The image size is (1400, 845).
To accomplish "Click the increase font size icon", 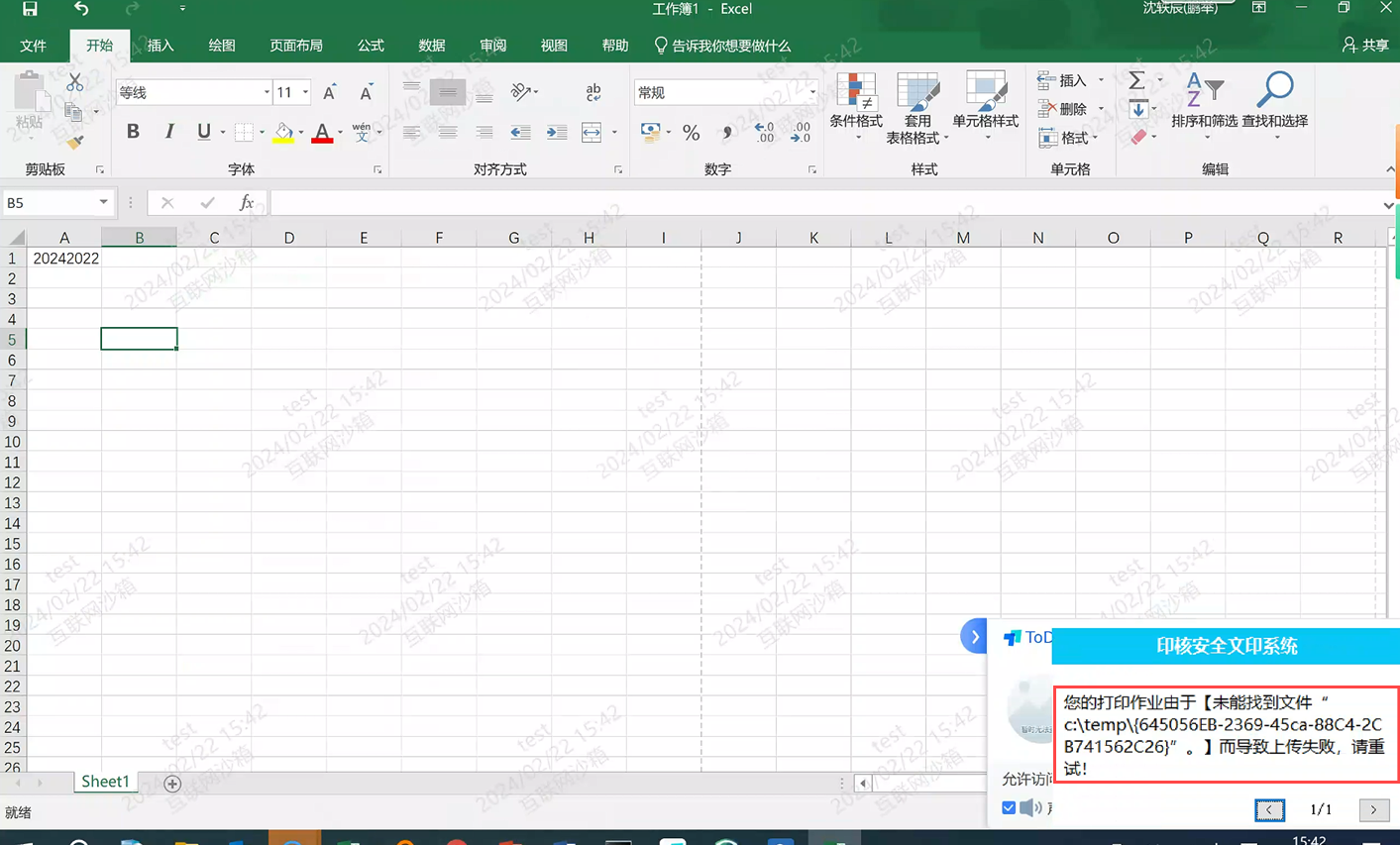I will click(330, 93).
